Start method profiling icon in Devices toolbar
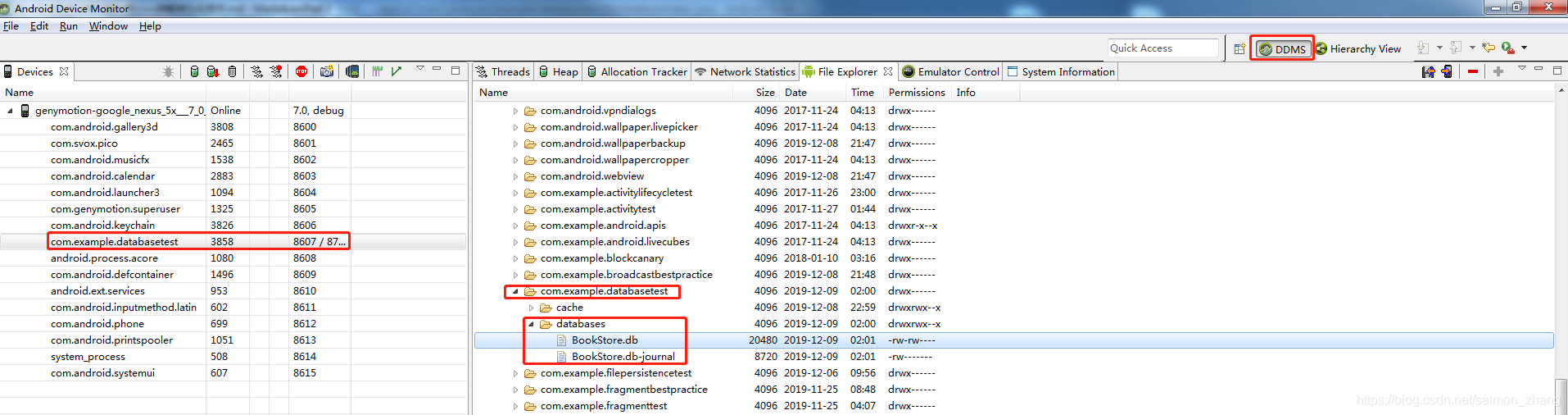This screenshot has width=1568, height=415. click(276, 71)
